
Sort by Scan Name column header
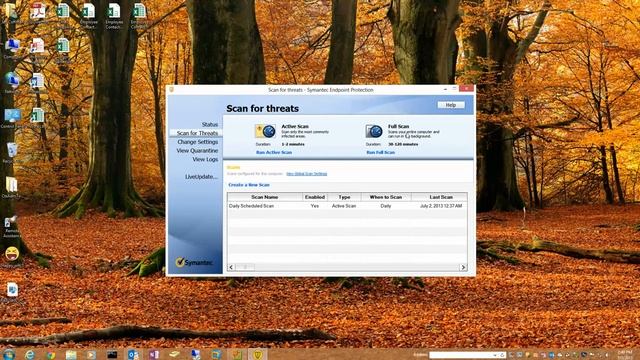pos(264,197)
